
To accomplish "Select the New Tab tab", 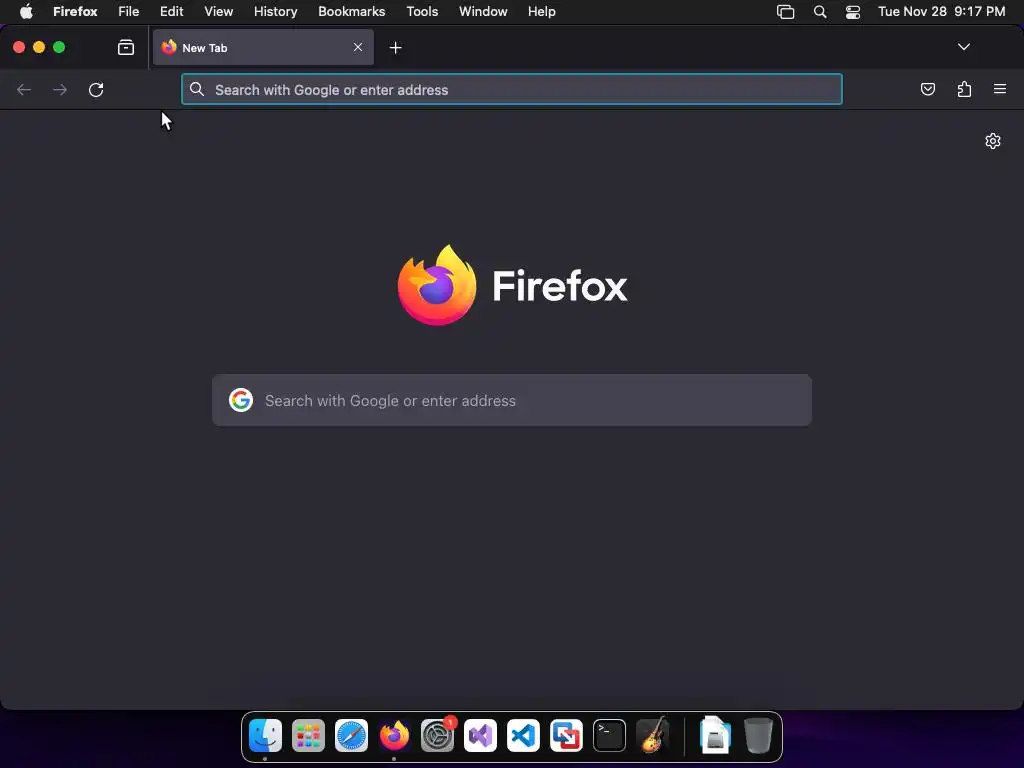I will pyautogui.click(x=263, y=47).
